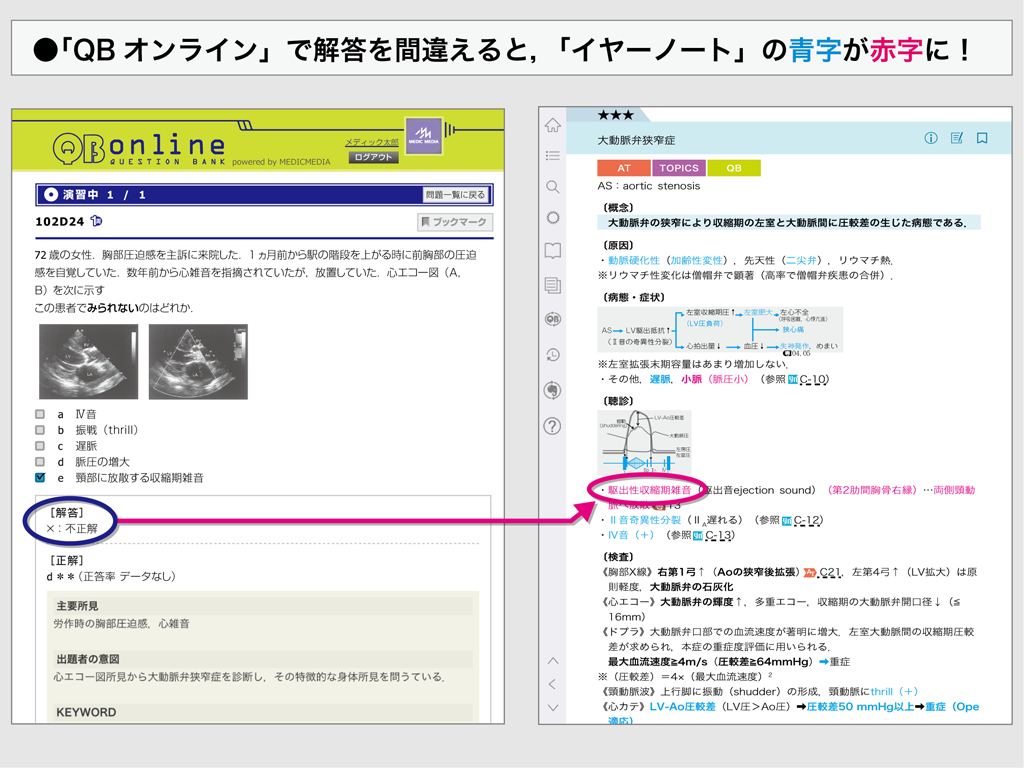Open settings via the gear icon
Screen dimensions: 1024x768
coord(552,217)
